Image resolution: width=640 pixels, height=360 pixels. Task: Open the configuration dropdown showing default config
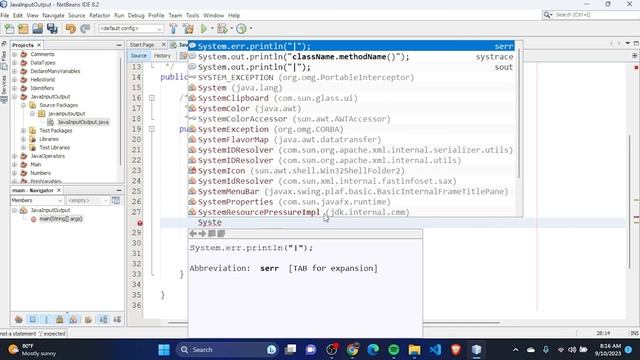[x=131, y=29]
